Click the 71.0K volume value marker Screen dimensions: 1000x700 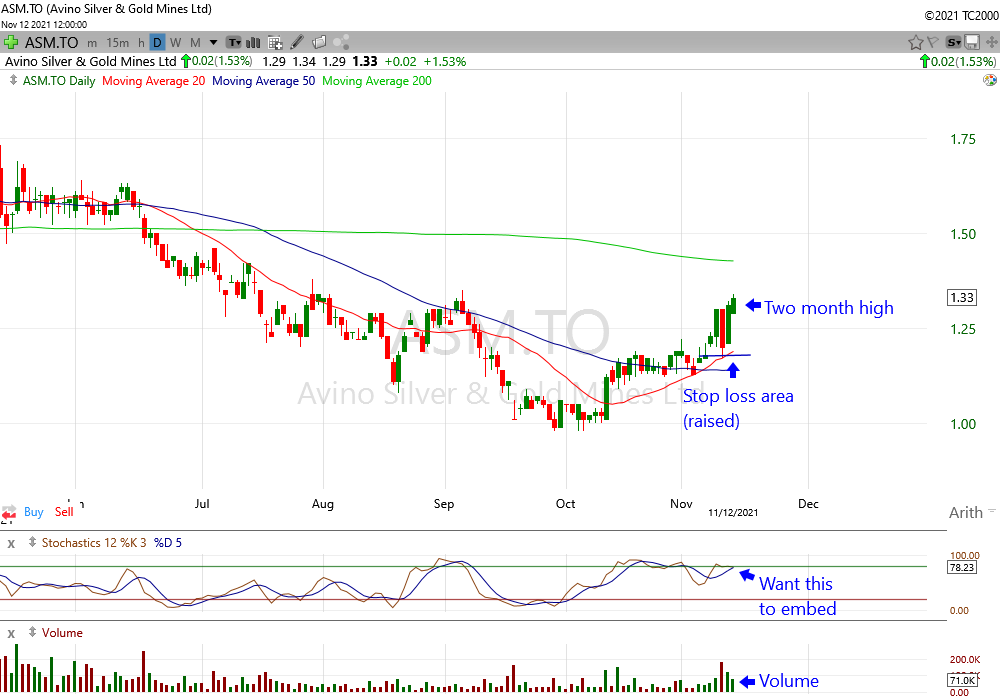pos(962,680)
